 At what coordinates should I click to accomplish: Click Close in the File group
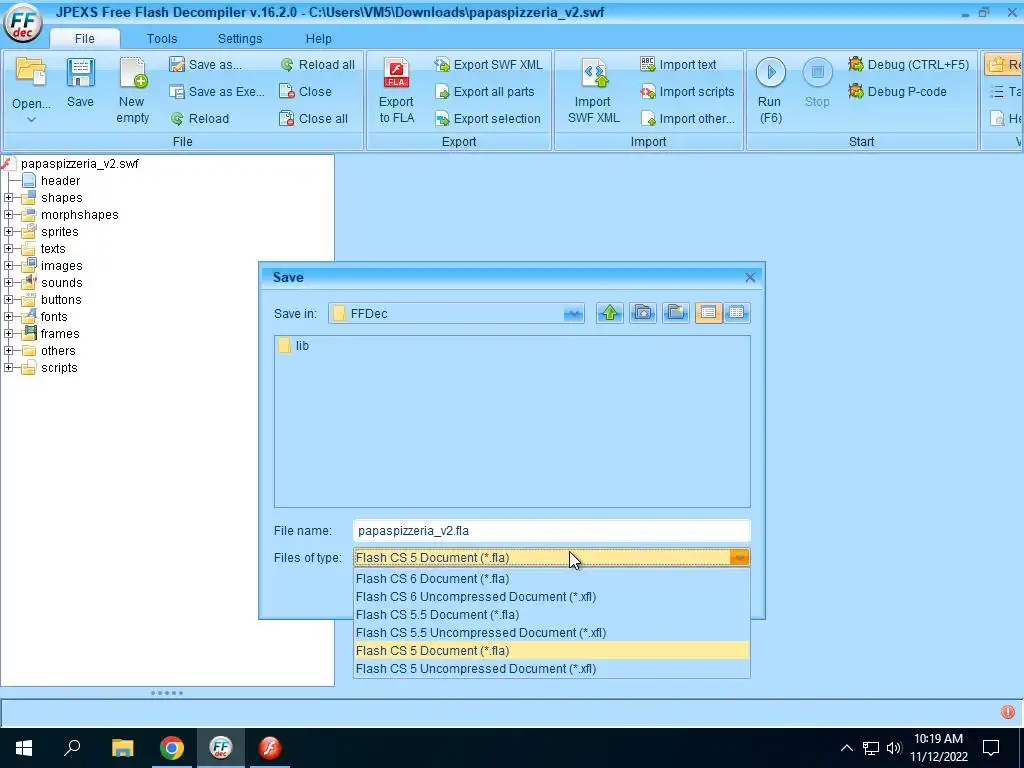306,91
